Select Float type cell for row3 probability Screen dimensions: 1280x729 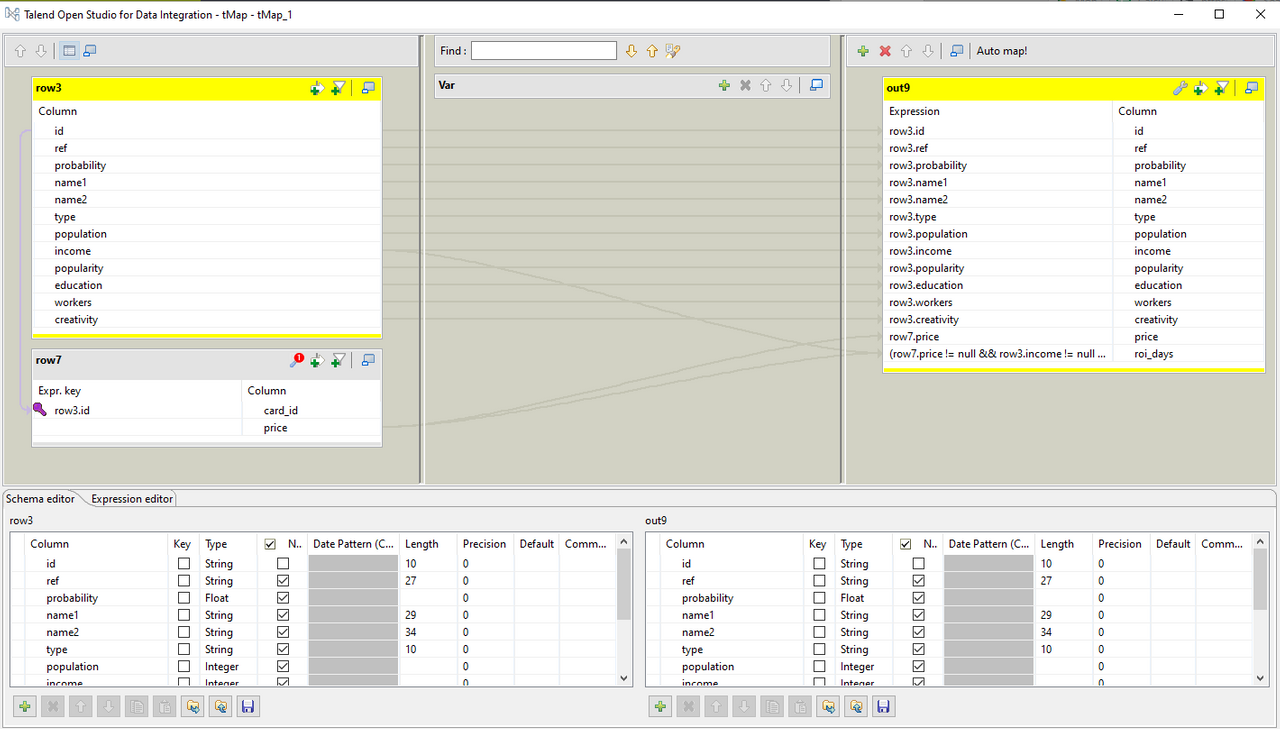(x=229, y=598)
